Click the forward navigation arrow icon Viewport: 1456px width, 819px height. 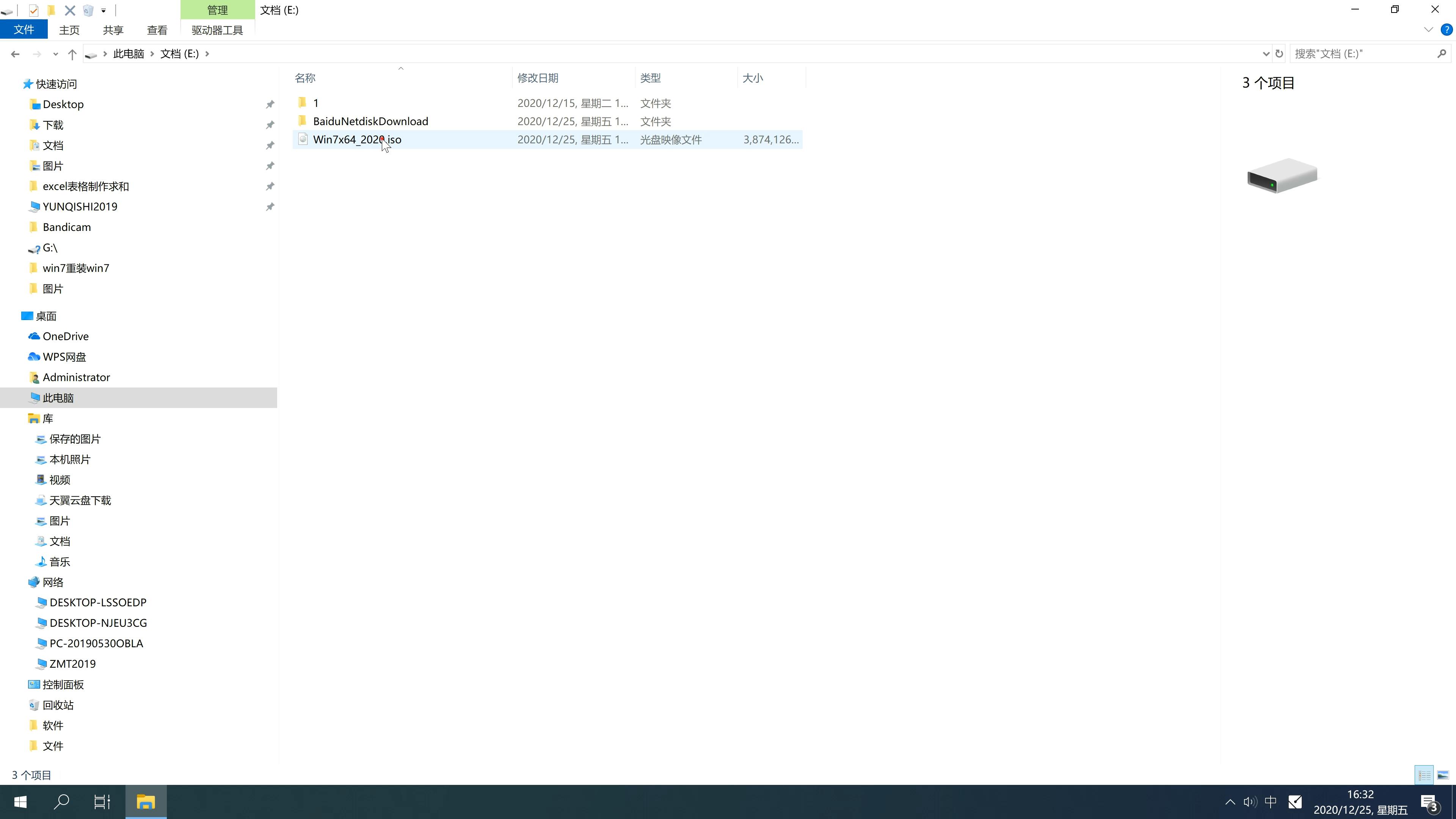pyautogui.click(x=36, y=53)
